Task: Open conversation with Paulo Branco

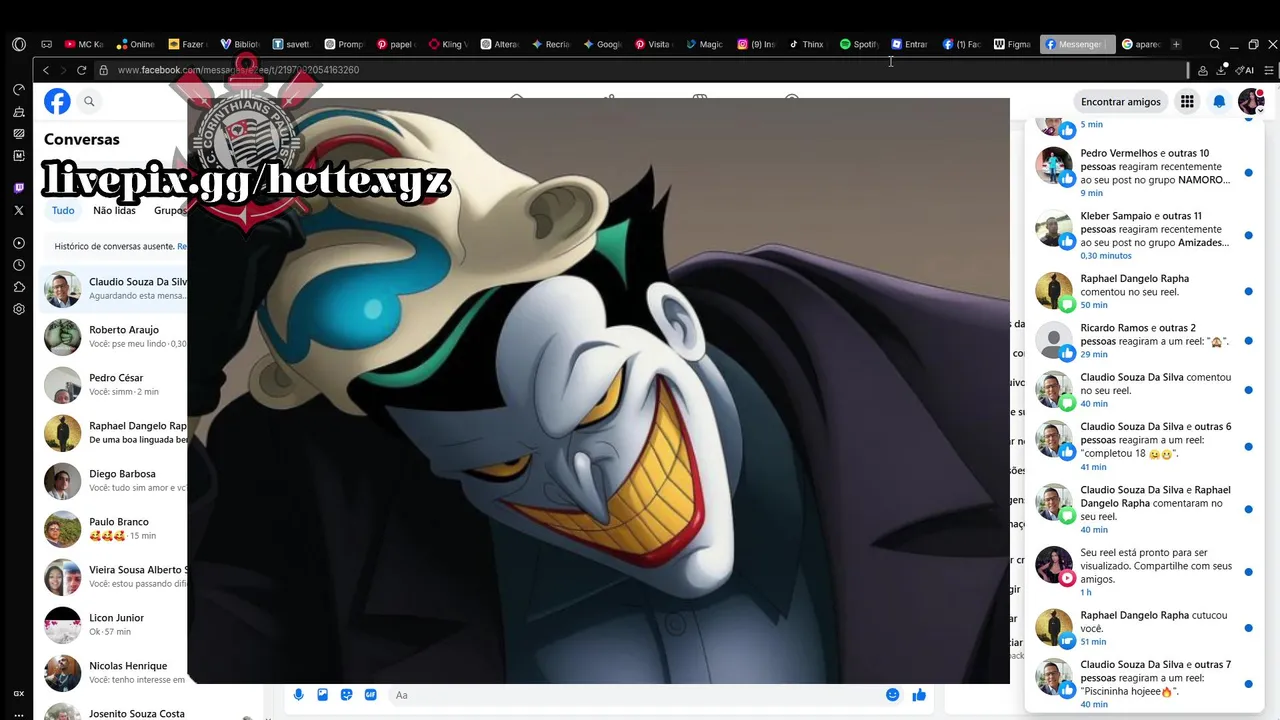Action: click(x=114, y=529)
